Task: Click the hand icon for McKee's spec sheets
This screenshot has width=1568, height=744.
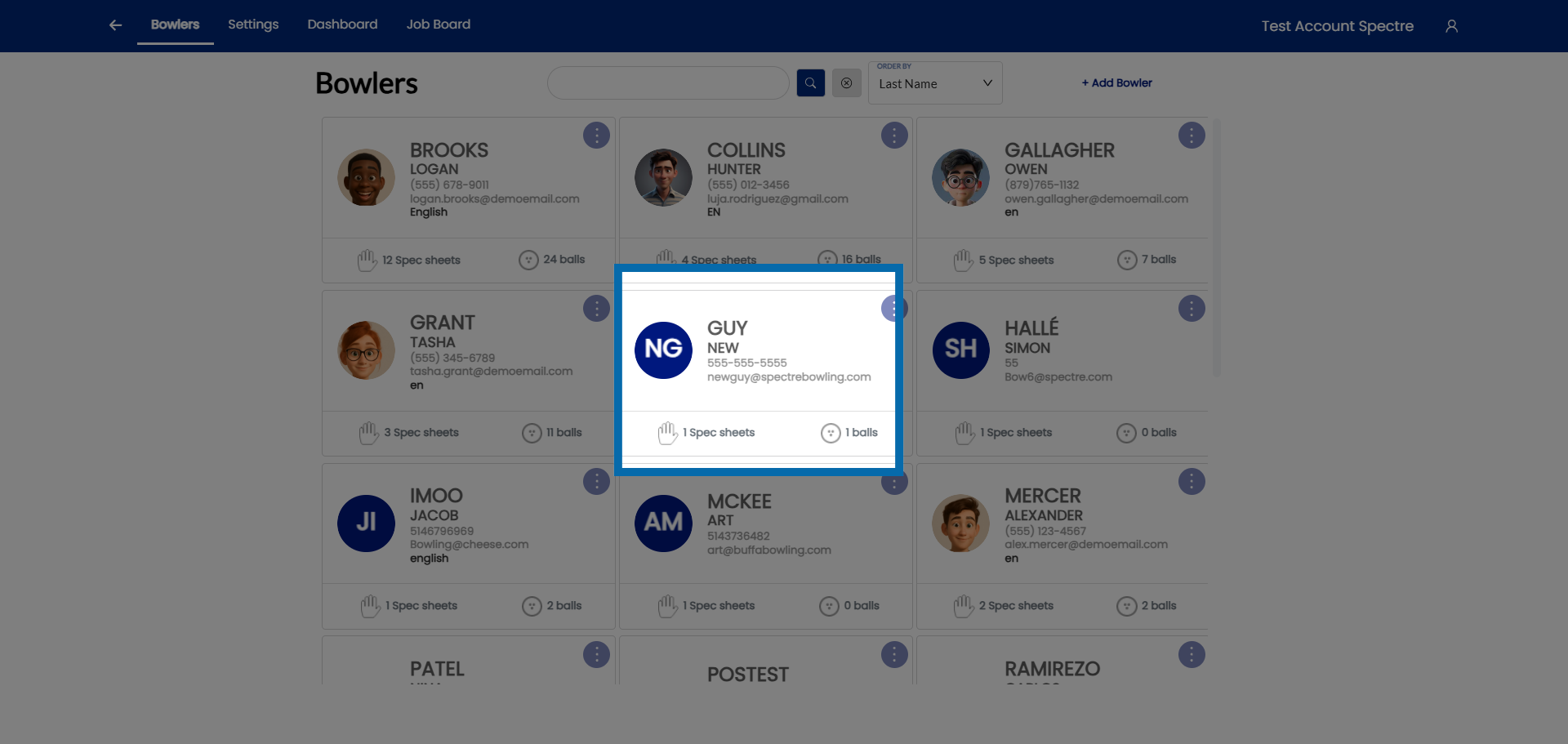Action: coord(668,606)
